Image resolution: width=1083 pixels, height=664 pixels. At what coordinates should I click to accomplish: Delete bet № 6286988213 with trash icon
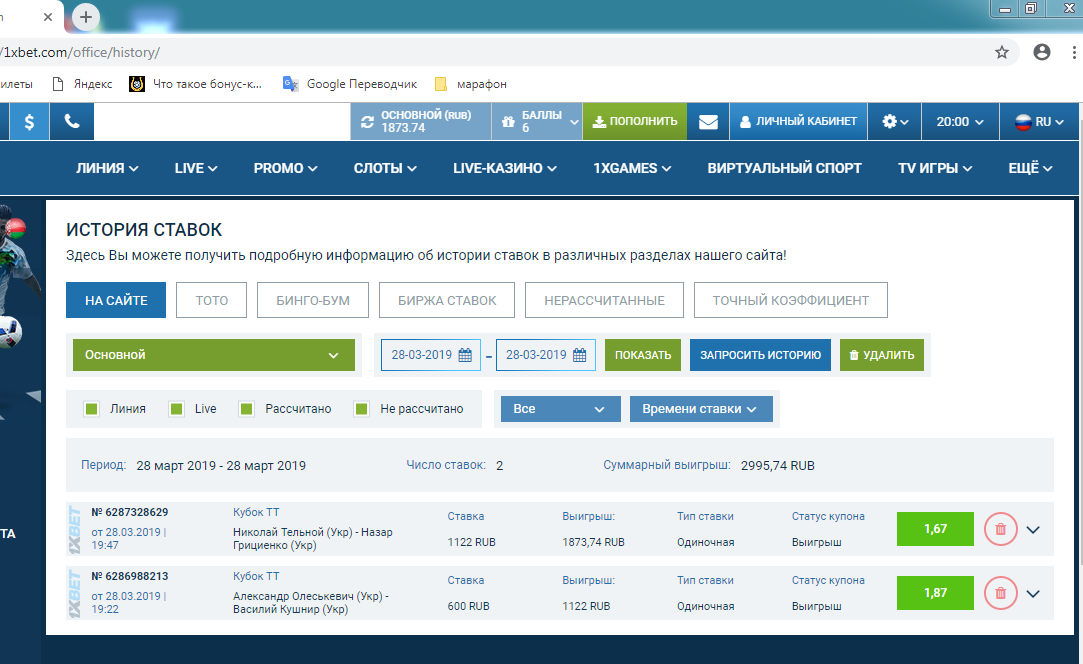tap(1000, 593)
